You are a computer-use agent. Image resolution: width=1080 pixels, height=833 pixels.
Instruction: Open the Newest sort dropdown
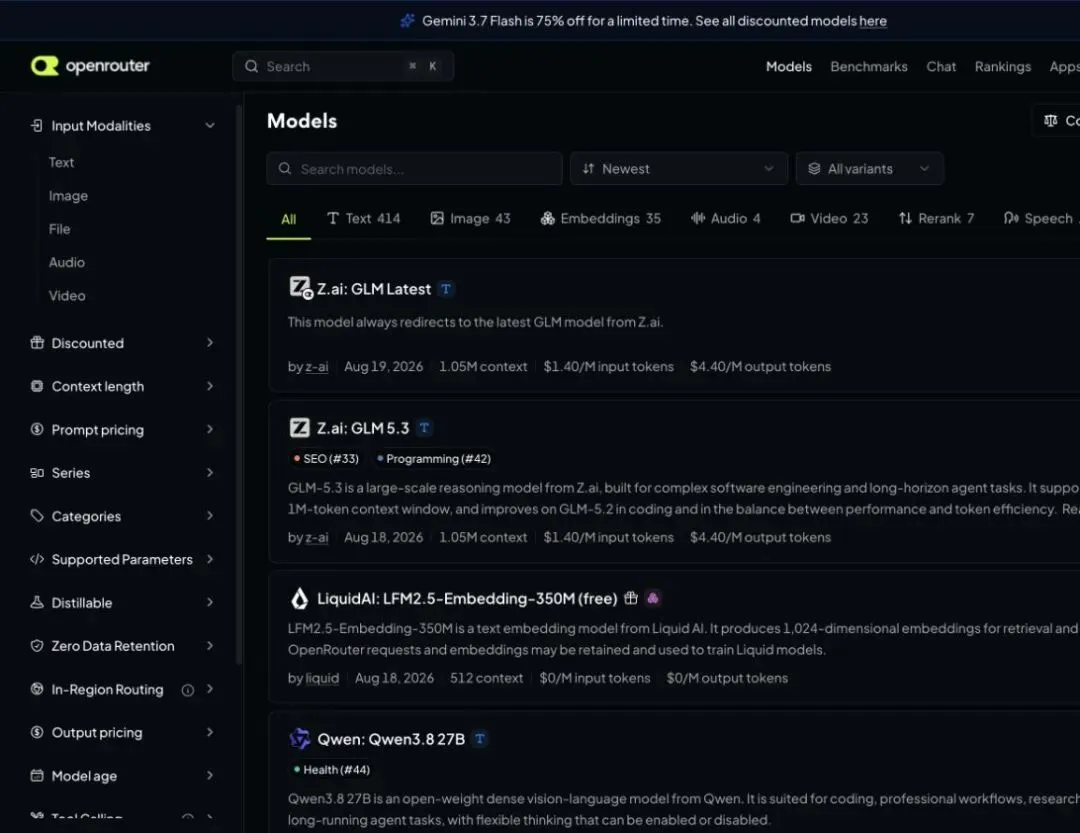coord(678,169)
